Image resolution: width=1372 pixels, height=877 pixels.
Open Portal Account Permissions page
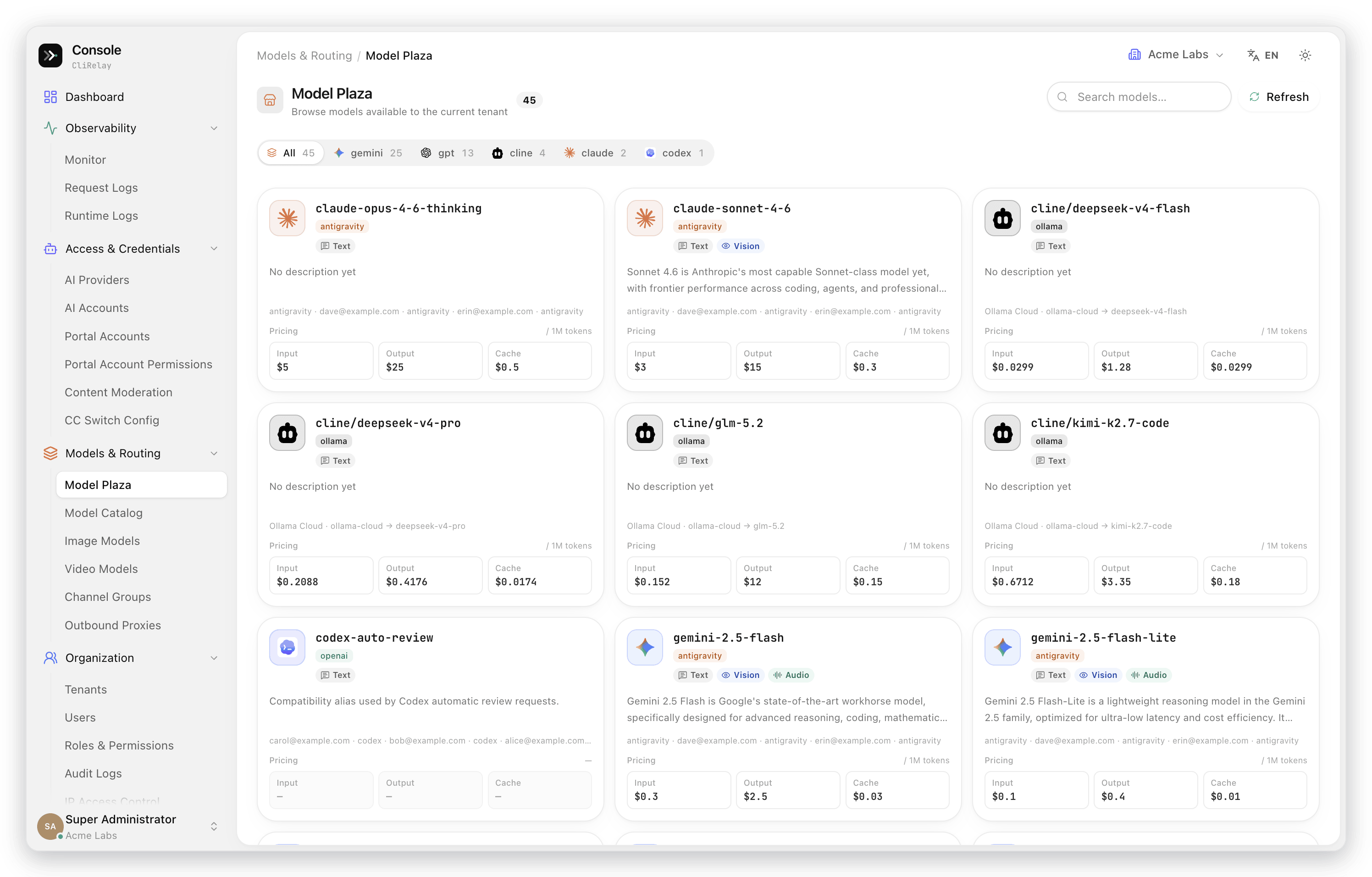point(138,365)
